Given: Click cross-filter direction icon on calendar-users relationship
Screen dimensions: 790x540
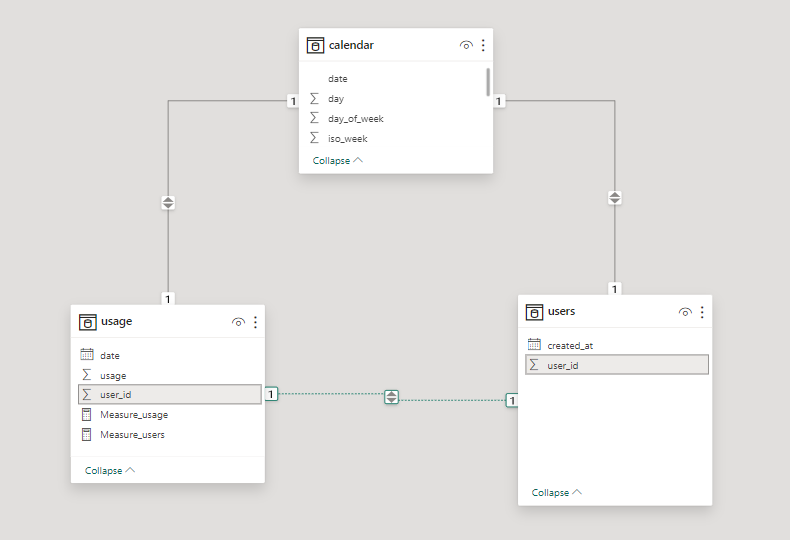Looking at the screenshot, I should 615,197.
